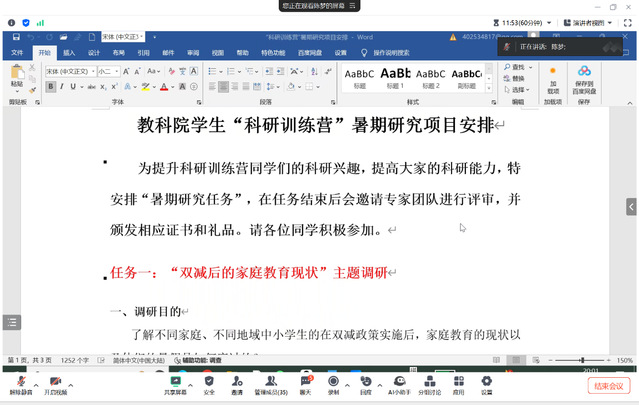Toggle Underline formatting
This screenshot has height=405, width=639.
[x=72, y=86]
